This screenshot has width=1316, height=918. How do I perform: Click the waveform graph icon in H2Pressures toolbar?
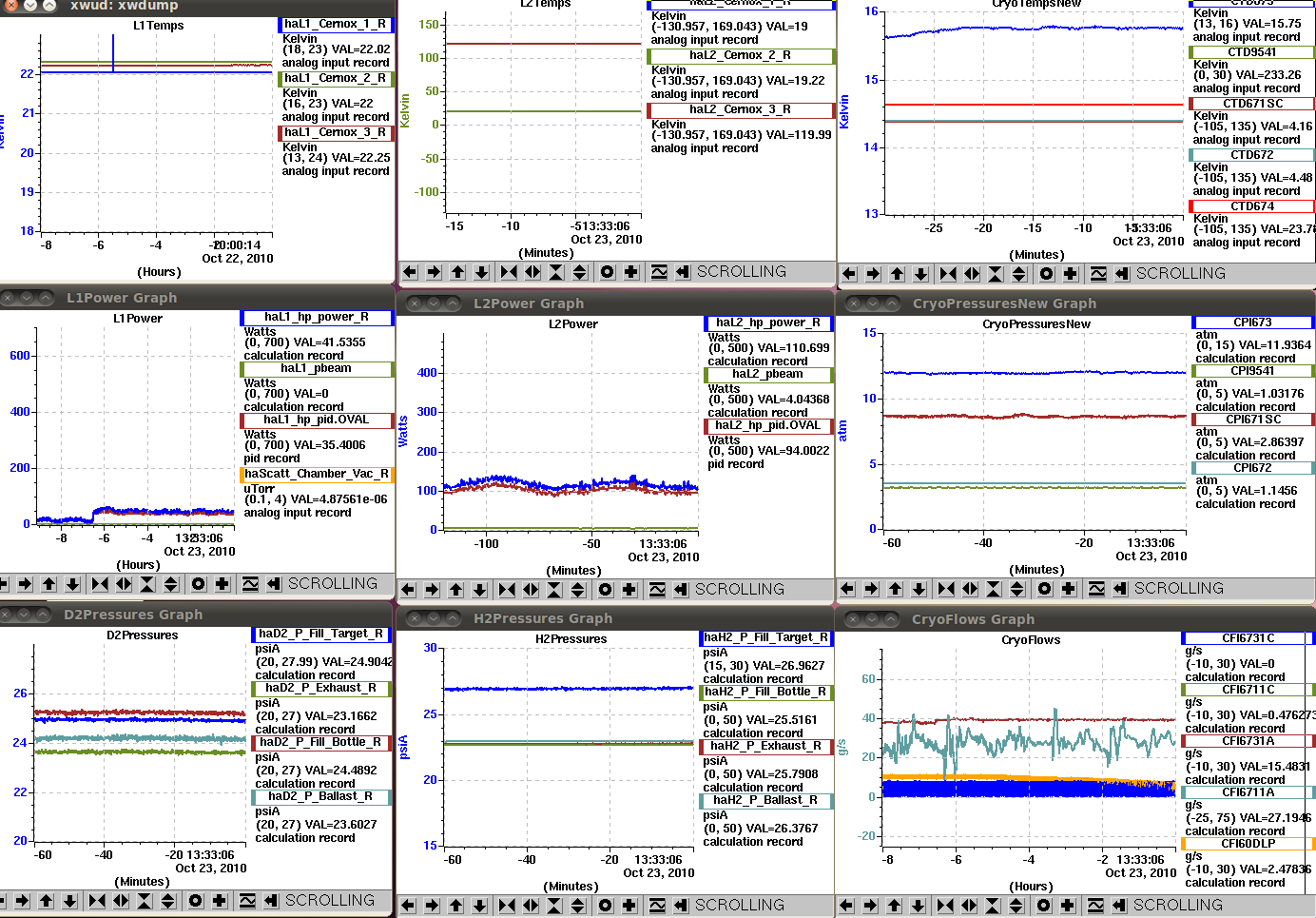click(657, 906)
